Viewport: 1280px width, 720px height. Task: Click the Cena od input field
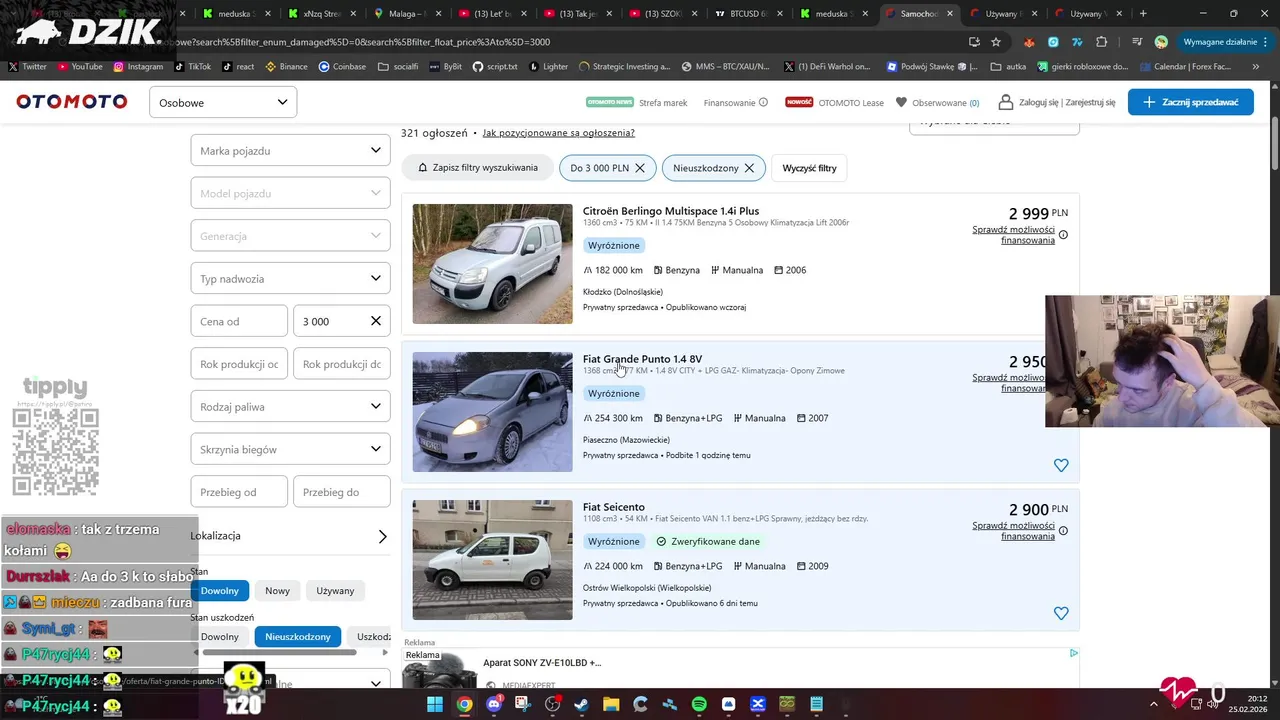coord(239,321)
